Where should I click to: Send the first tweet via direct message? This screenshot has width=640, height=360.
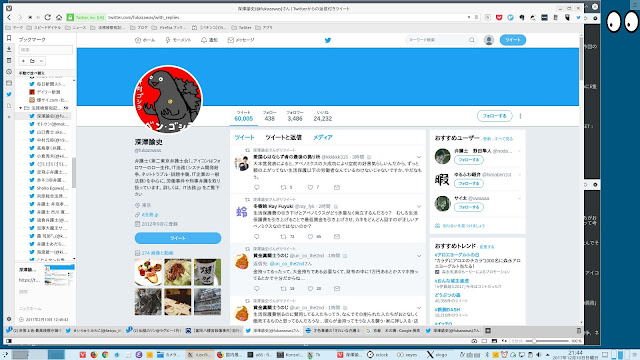pos(337,187)
